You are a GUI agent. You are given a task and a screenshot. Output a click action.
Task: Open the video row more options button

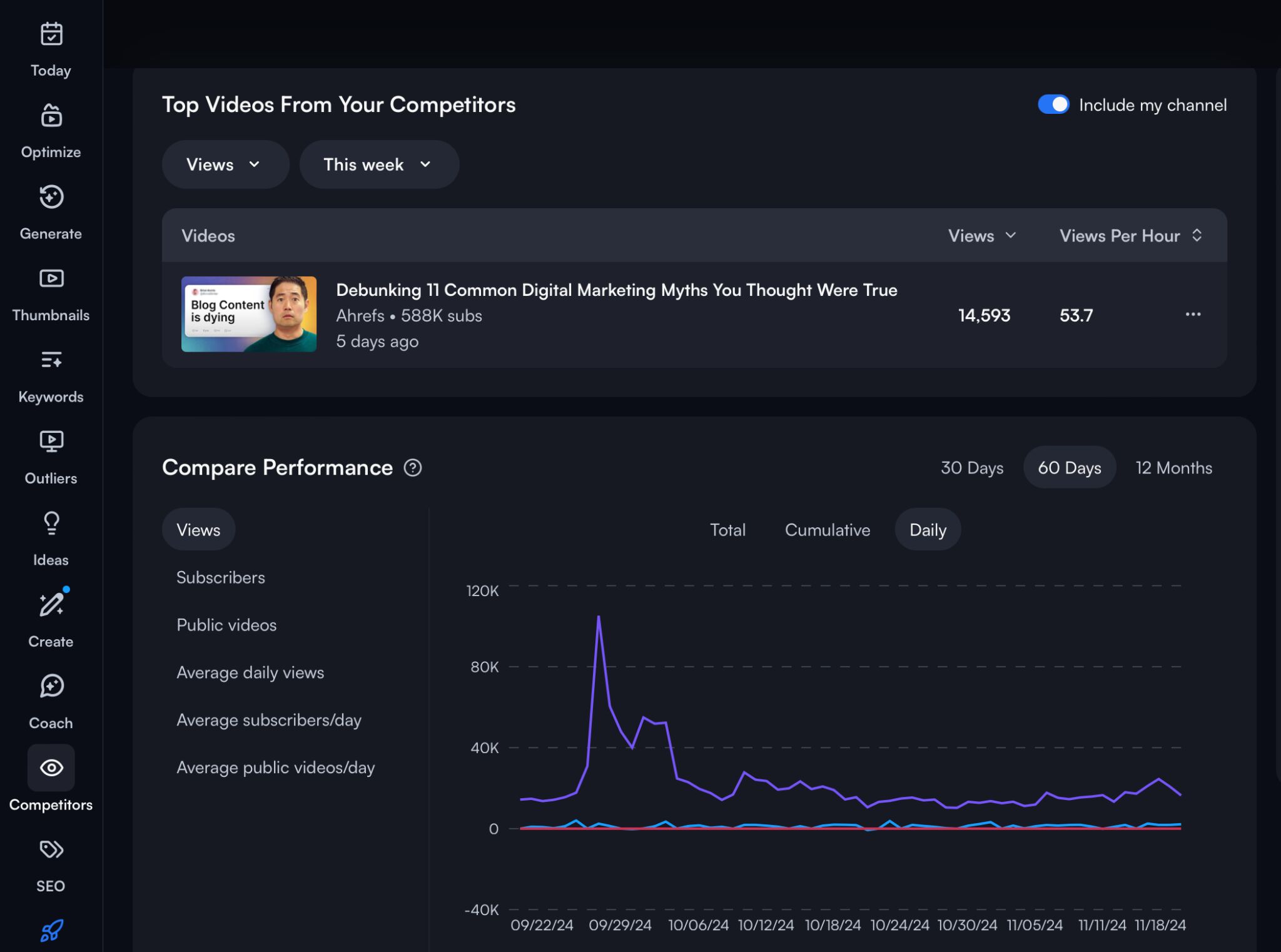[1193, 315]
